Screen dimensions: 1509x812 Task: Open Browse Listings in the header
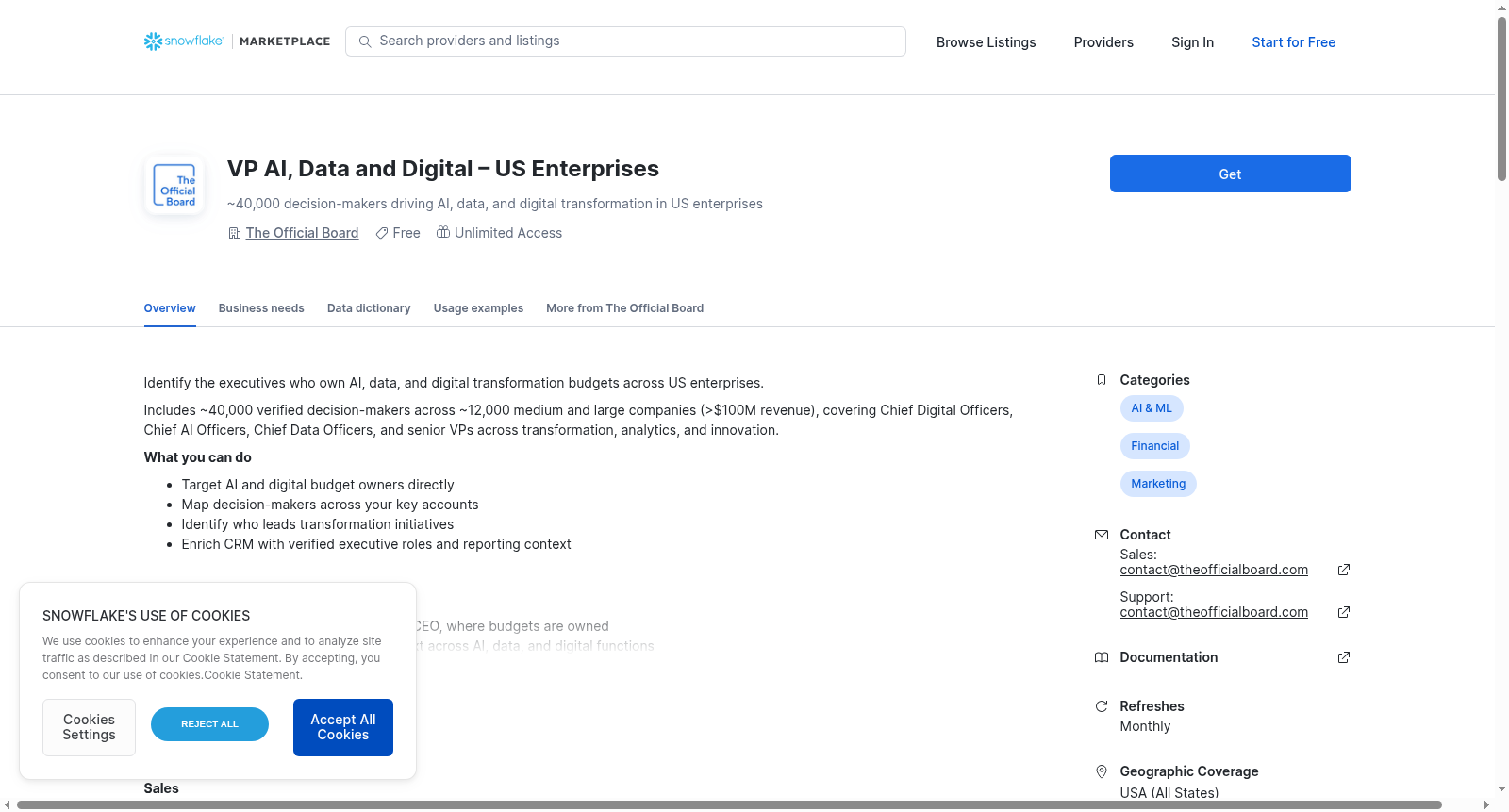click(986, 42)
